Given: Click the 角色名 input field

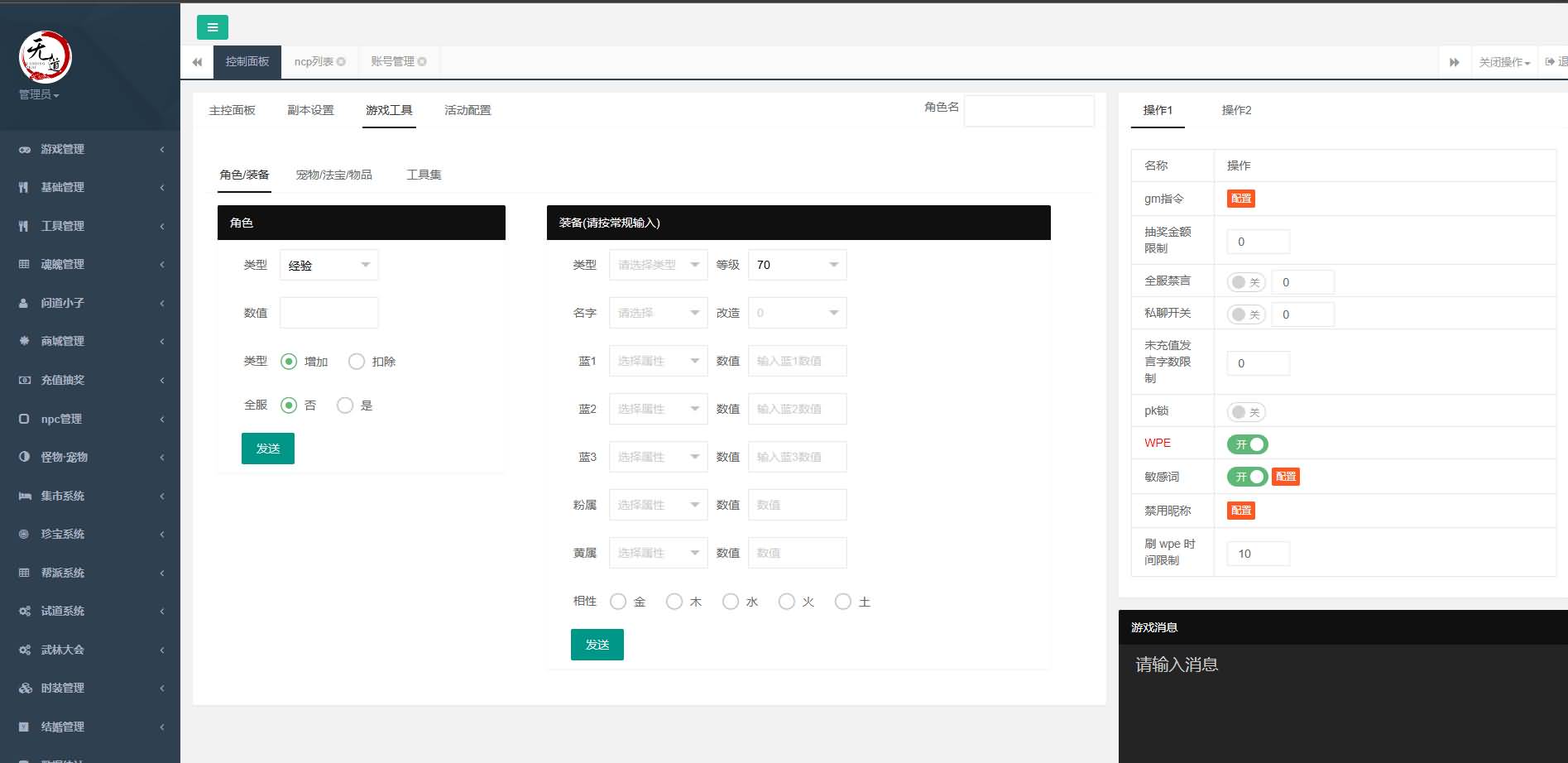Looking at the screenshot, I should pyautogui.click(x=1029, y=110).
